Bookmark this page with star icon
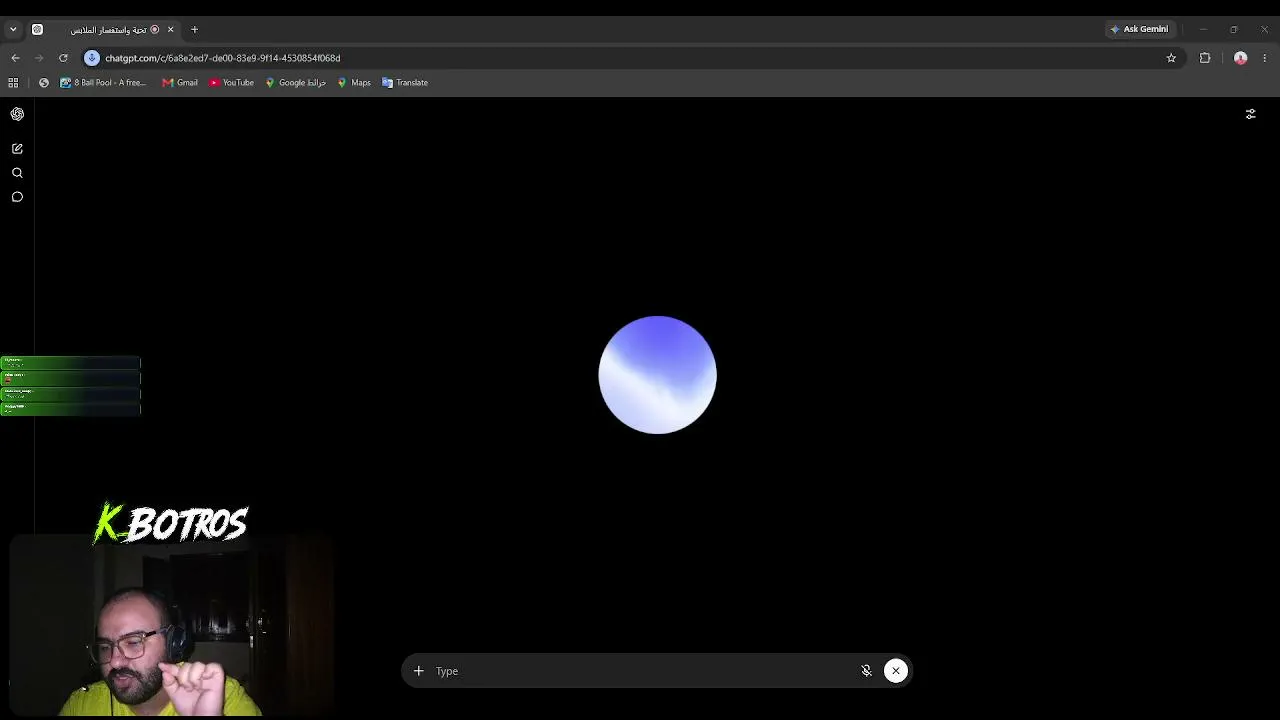Viewport: 1280px width, 720px height. (1171, 58)
